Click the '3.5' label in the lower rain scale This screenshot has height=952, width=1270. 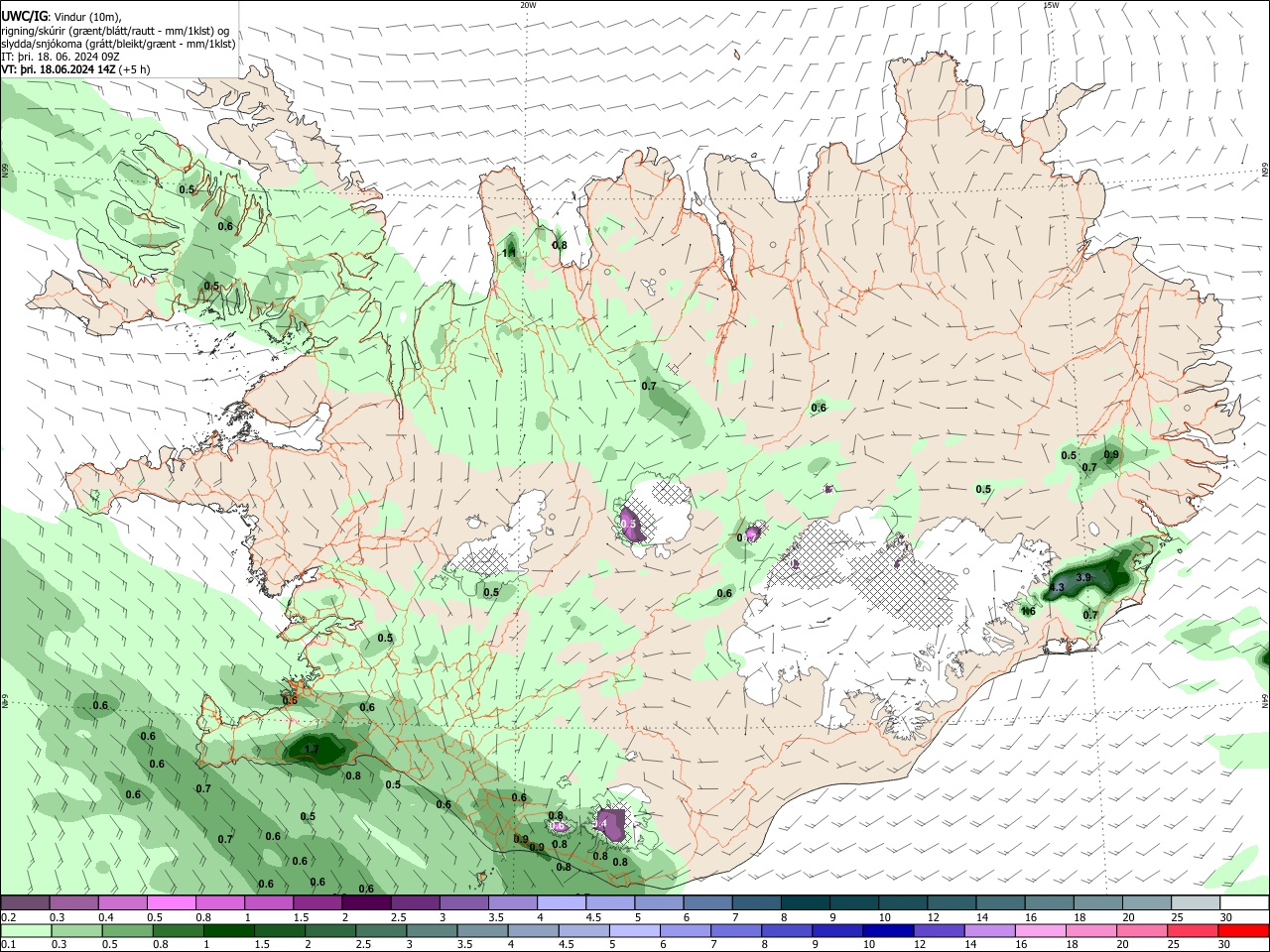coord(466,945)
